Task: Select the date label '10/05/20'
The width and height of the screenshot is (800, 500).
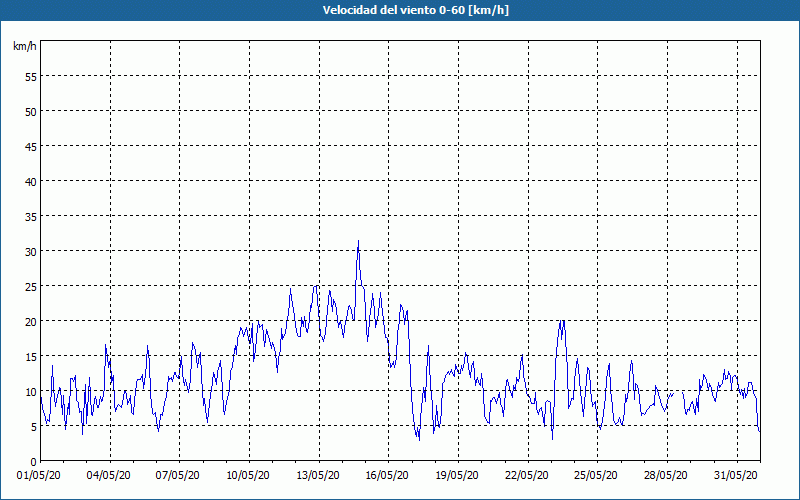Action: click(248, 475)
